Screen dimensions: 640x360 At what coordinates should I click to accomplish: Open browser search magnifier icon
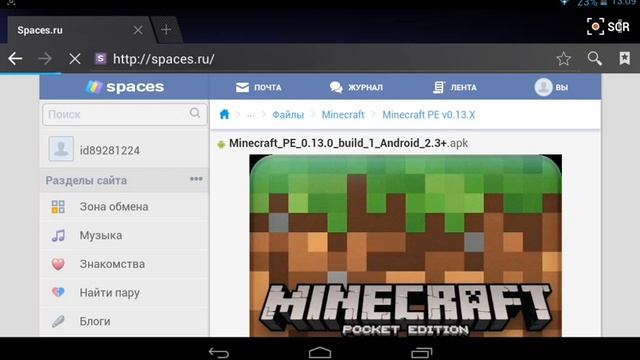(x=594, y=59)
